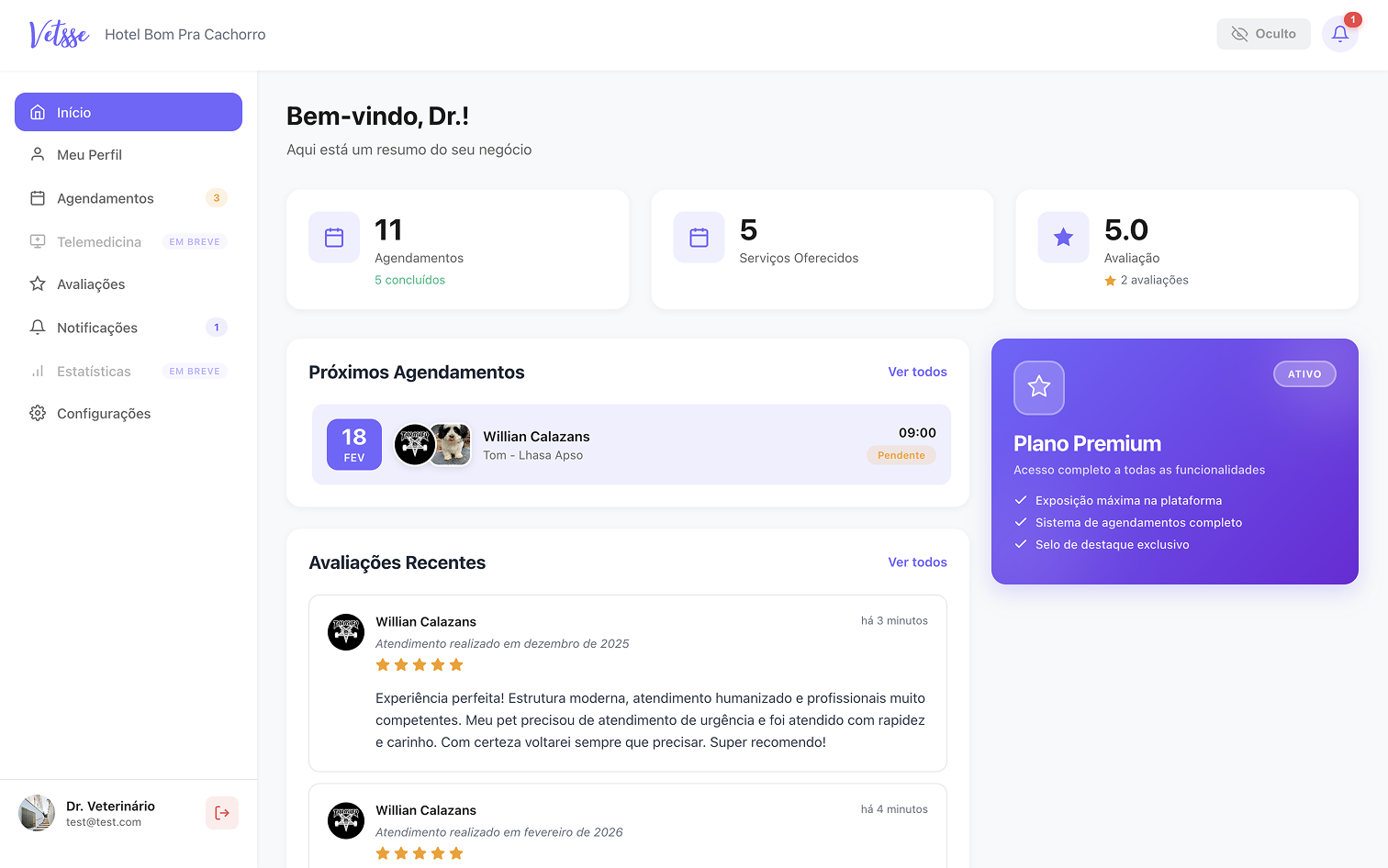Click the five-star rating on Willian's December review
This screenshot has height=868, width=1388.
(419, 664)
